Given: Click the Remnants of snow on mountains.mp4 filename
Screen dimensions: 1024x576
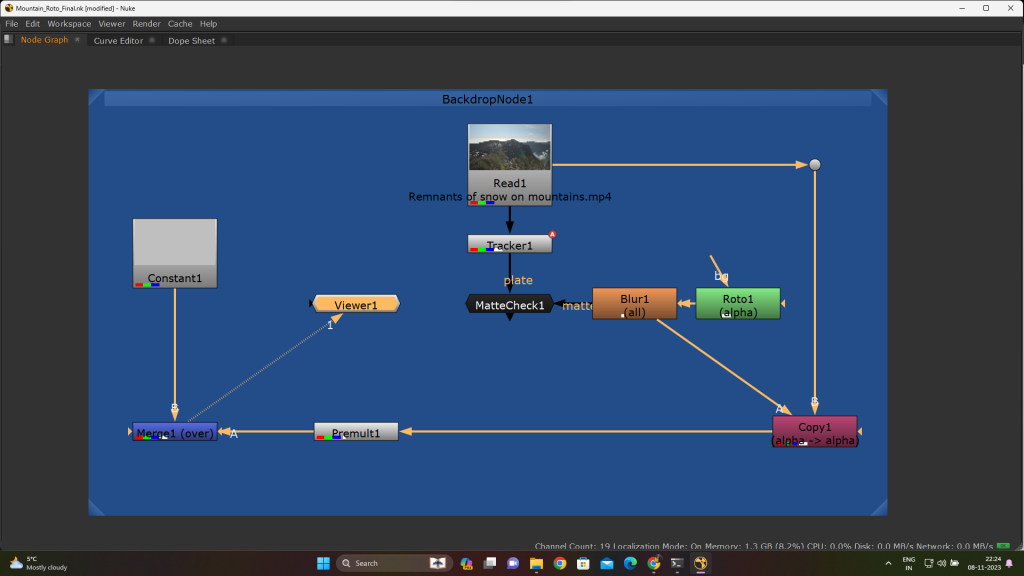Looking at the screenshot, I should (x=509, y=197).
